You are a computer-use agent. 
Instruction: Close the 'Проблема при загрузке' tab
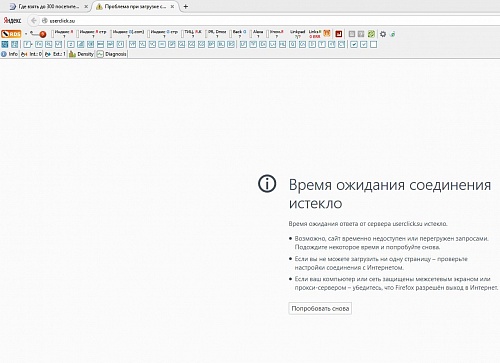(172, 7)
